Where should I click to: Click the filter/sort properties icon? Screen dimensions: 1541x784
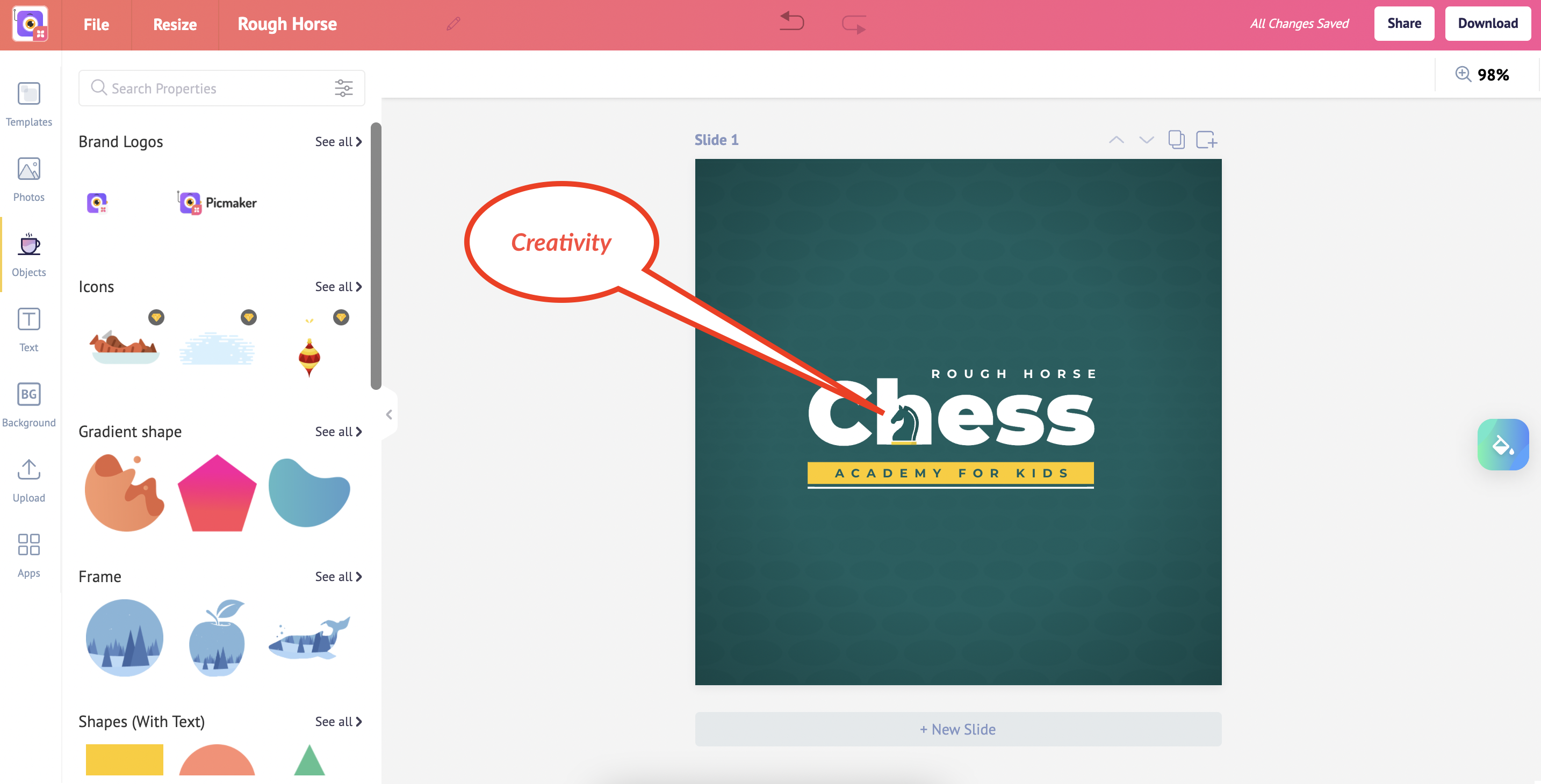[x=346, y=87]
